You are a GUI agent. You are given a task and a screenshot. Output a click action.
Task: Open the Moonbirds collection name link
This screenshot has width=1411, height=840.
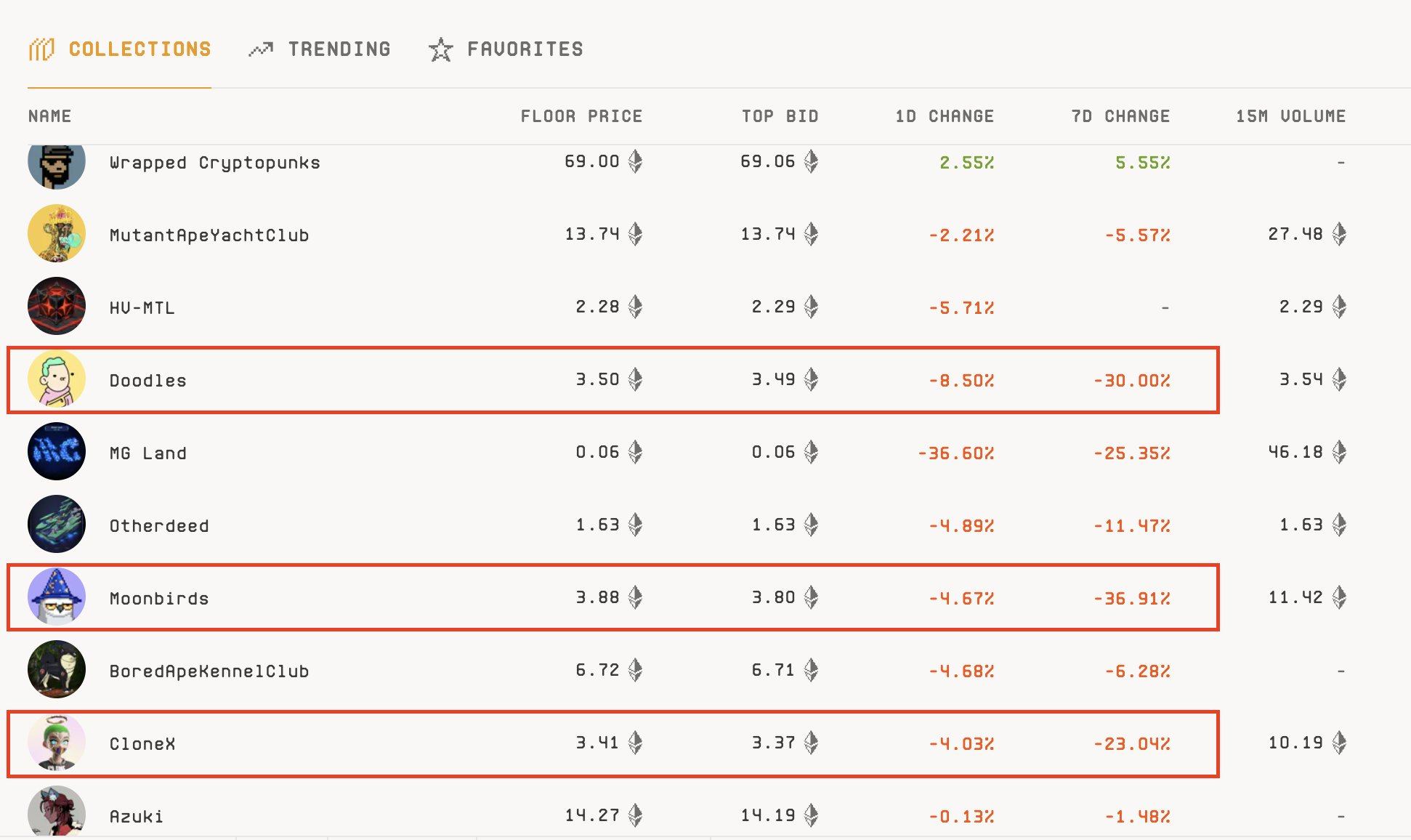pos(159,599)
